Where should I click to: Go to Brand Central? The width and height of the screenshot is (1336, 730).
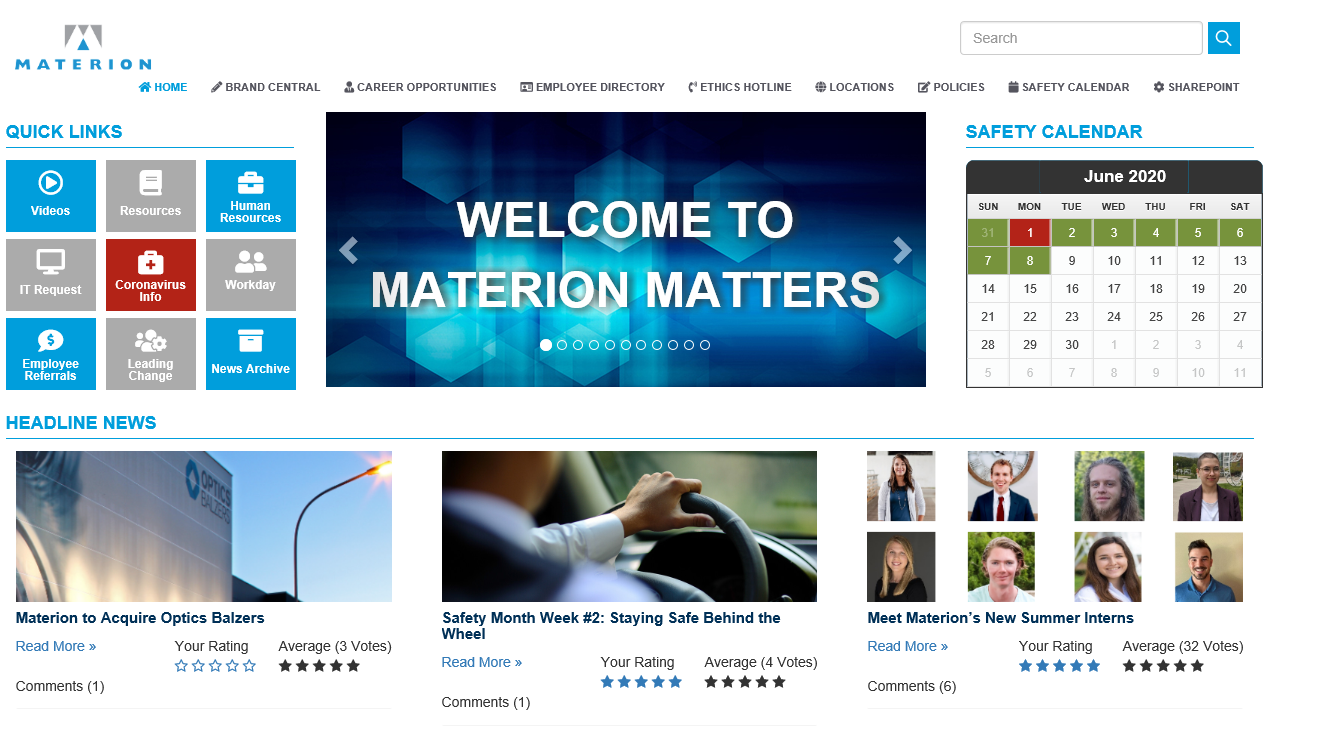(266, 87)
